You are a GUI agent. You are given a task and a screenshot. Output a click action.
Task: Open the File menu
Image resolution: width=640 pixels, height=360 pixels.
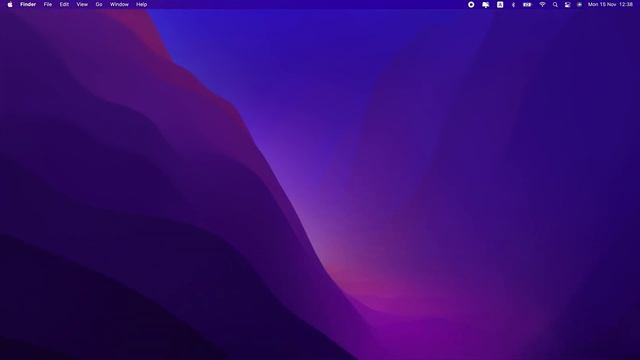48,4
